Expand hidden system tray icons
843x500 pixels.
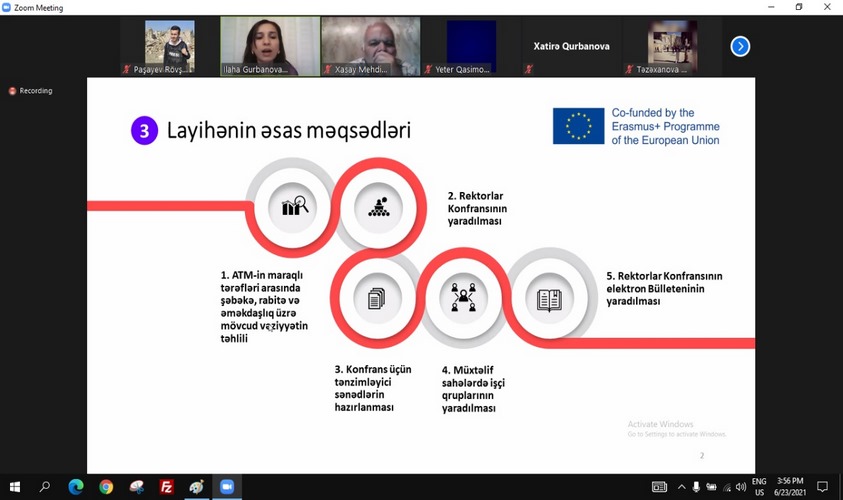680,487
